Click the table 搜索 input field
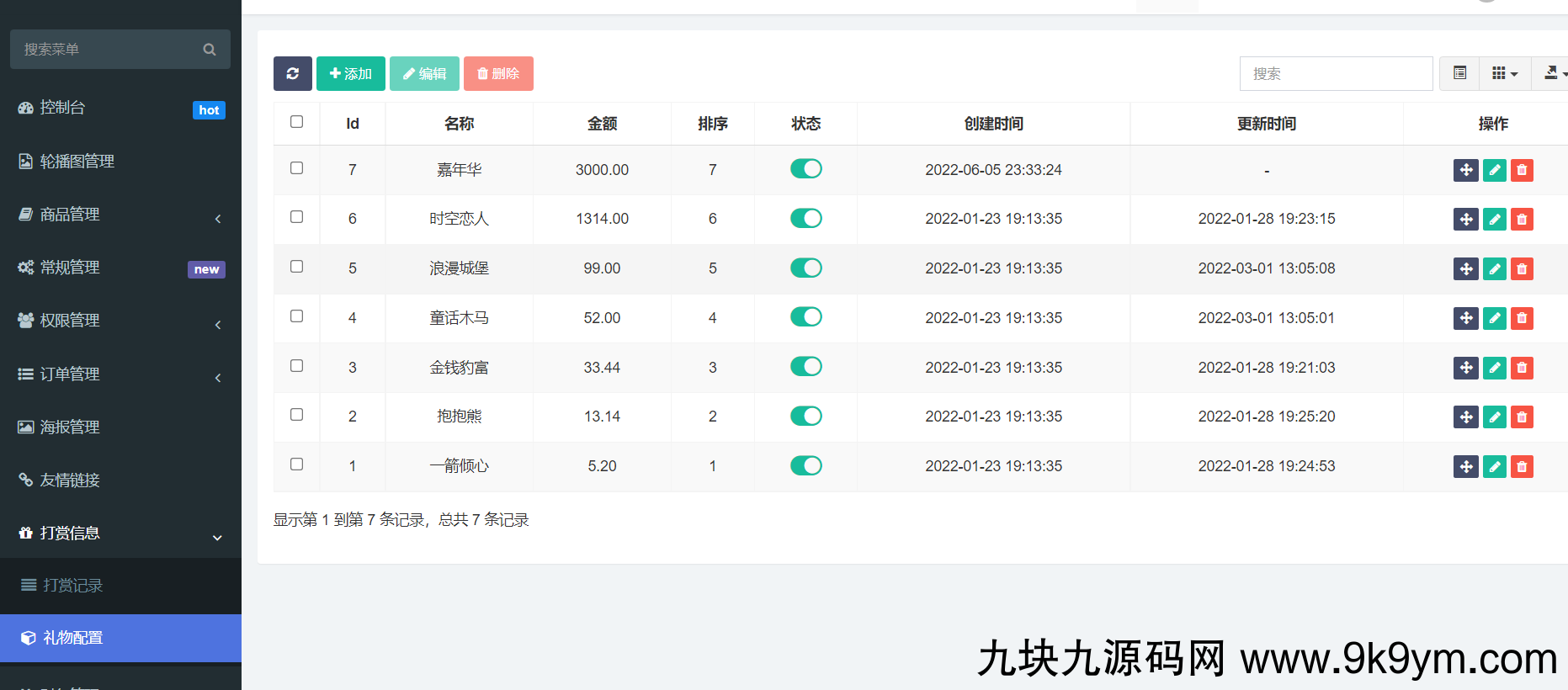The width and height of the screenshot is (1568, 690). point(1336,74)
